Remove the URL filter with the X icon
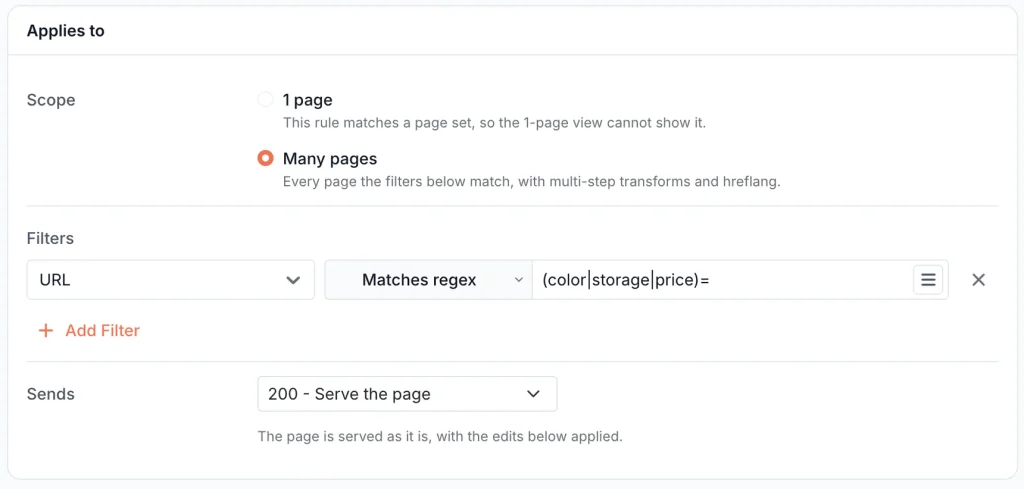The height and width of the screenshot is (489, 1024). (978, 280)
